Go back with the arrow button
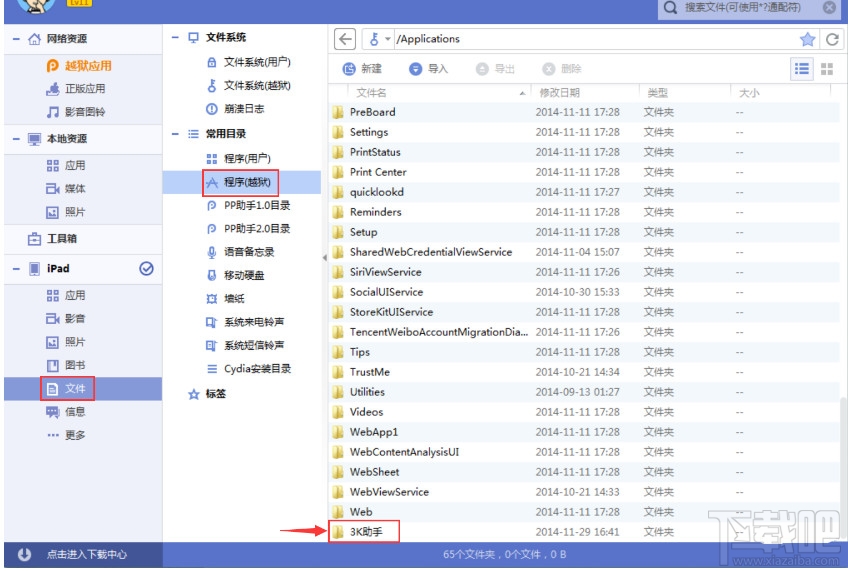This screenshot has width=848, height=571. coord(345,39)
